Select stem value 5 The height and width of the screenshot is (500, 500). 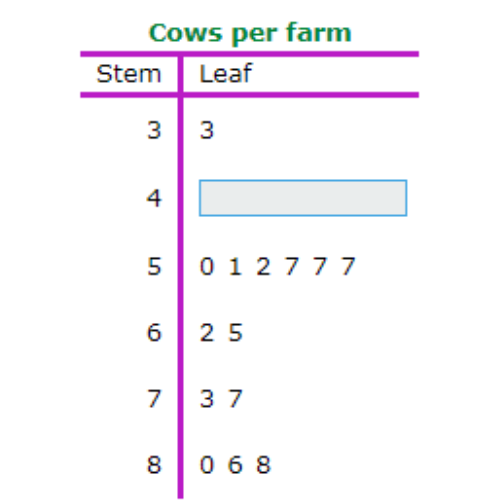click(x=154, y=266)
